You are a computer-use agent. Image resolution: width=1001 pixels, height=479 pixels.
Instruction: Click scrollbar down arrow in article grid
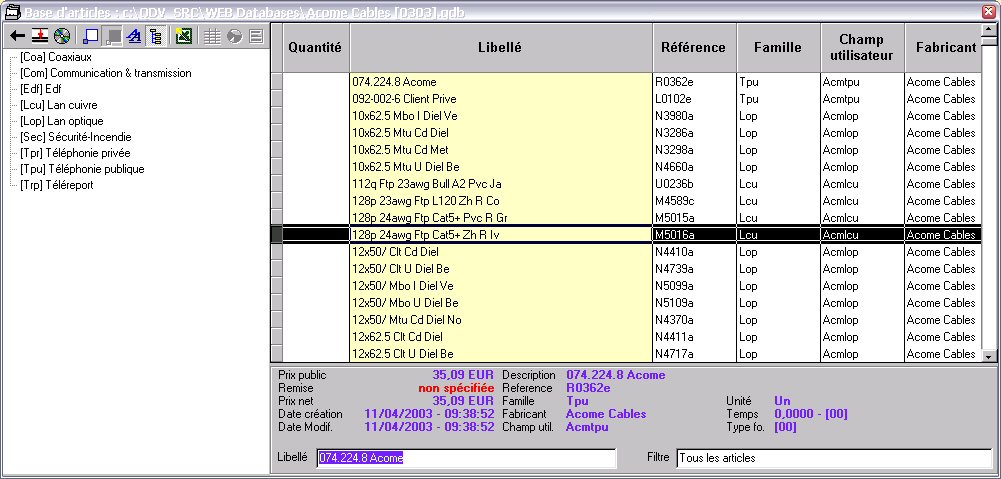point(989,355)
